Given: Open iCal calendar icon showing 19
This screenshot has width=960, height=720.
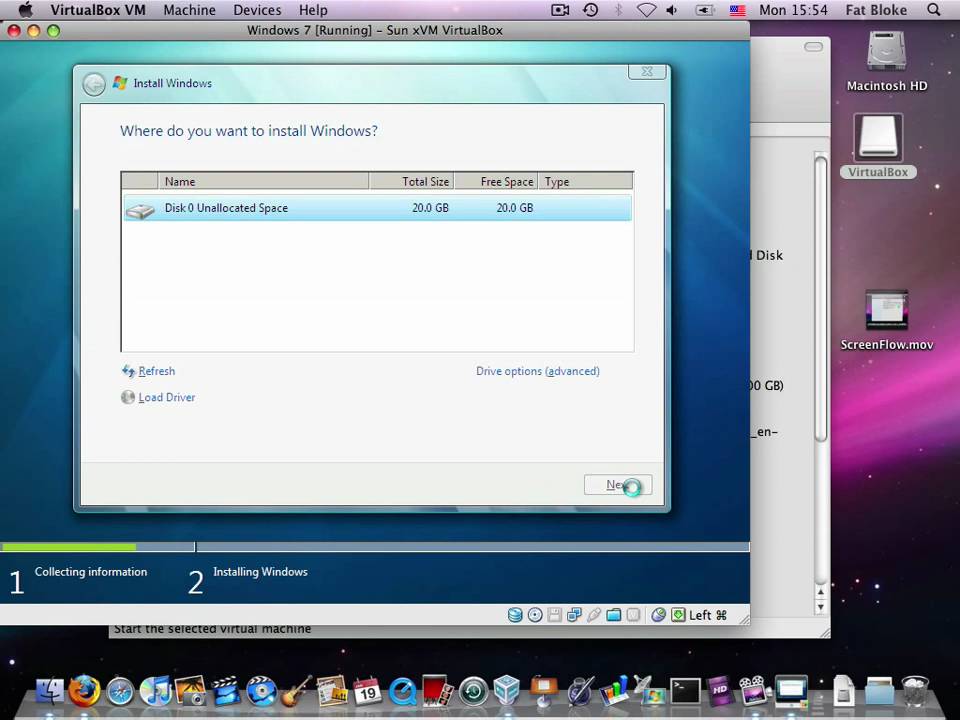Looking at the screenshot, I should [x=367, y=691].
